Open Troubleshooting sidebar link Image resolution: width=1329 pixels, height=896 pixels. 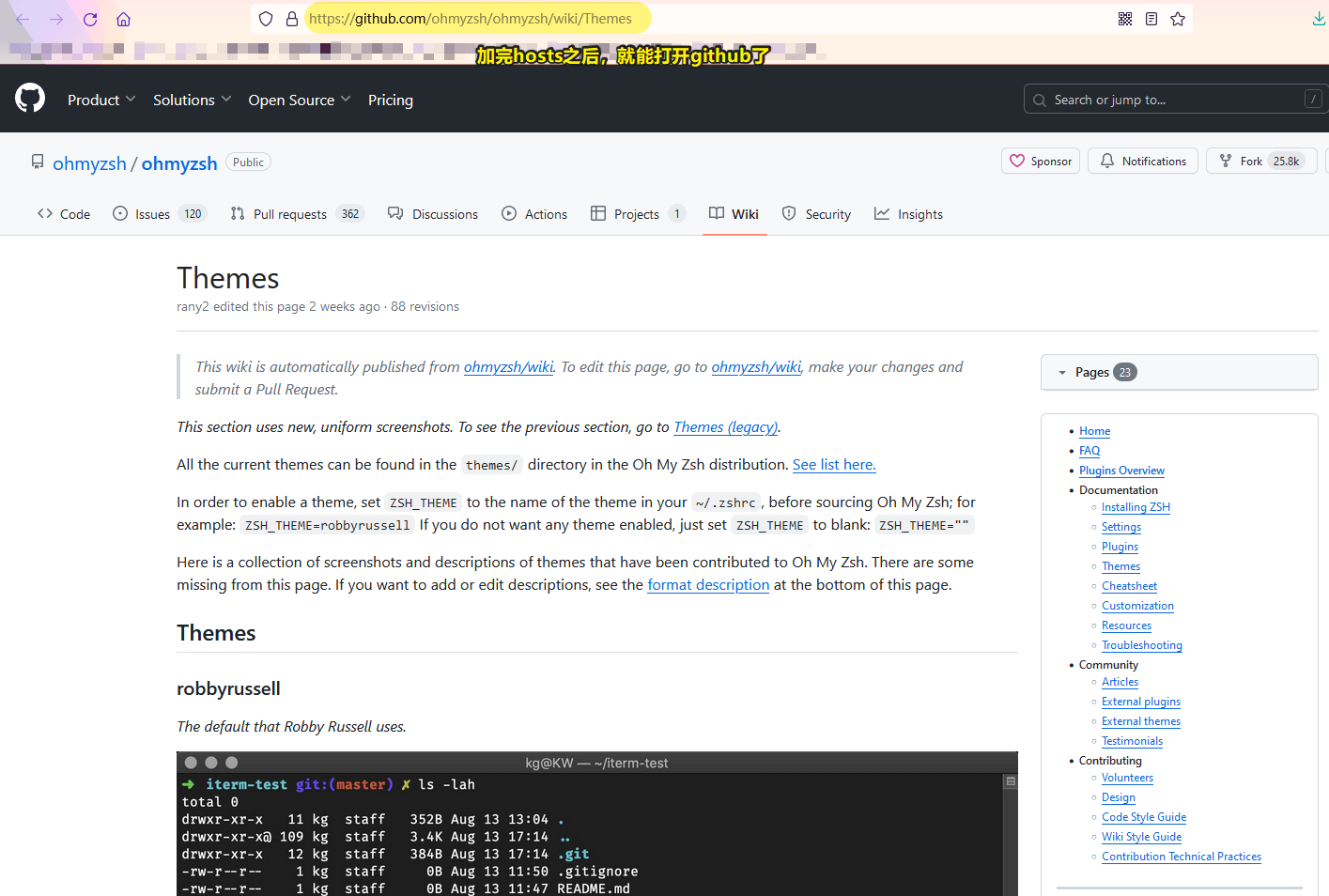click(1142, 645)
